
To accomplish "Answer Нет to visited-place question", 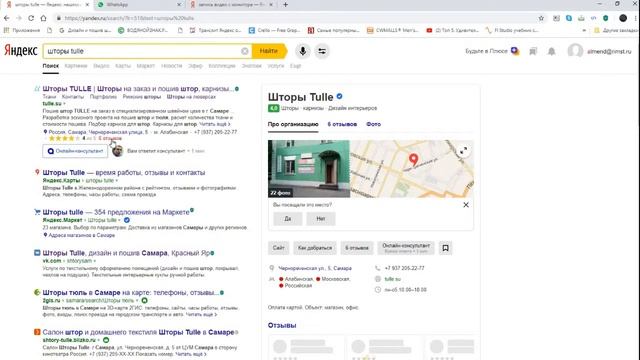I will pyautogui.click(x=321, y=219).
